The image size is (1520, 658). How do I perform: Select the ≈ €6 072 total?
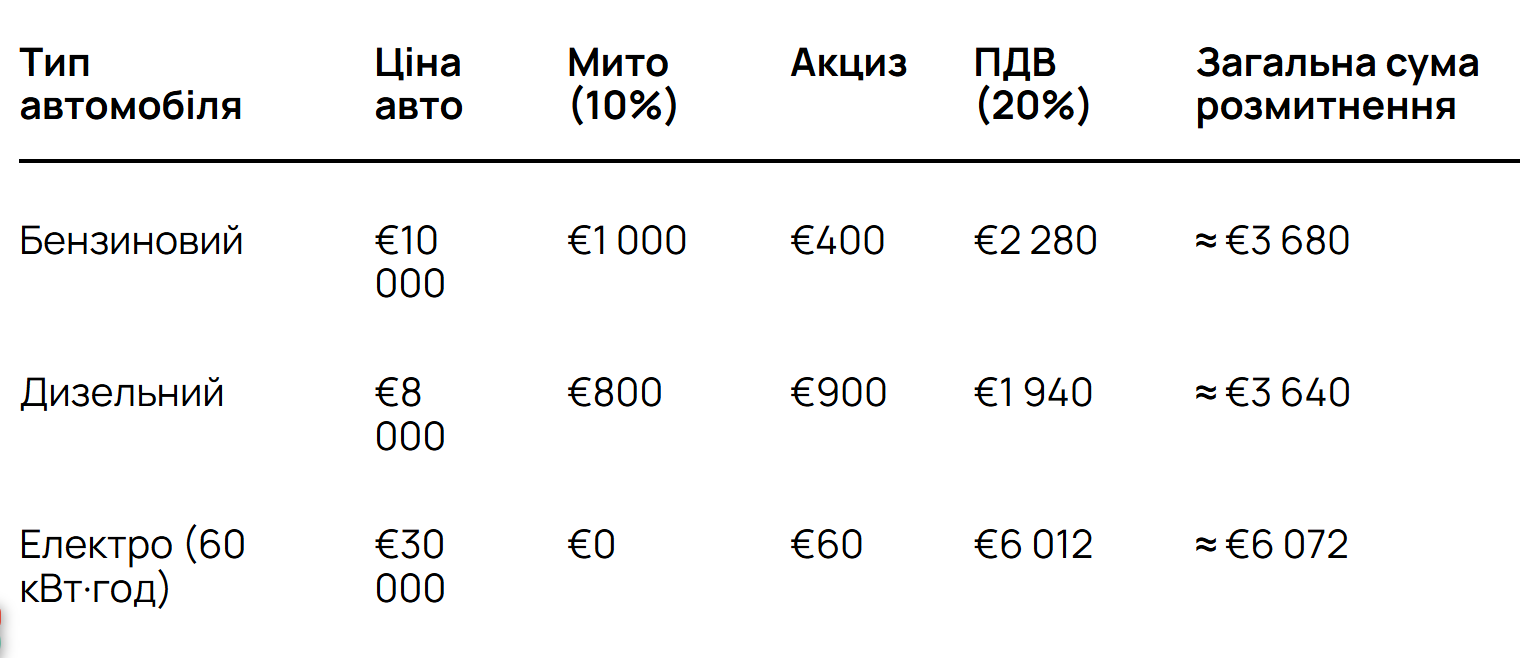coord(1271,545)
